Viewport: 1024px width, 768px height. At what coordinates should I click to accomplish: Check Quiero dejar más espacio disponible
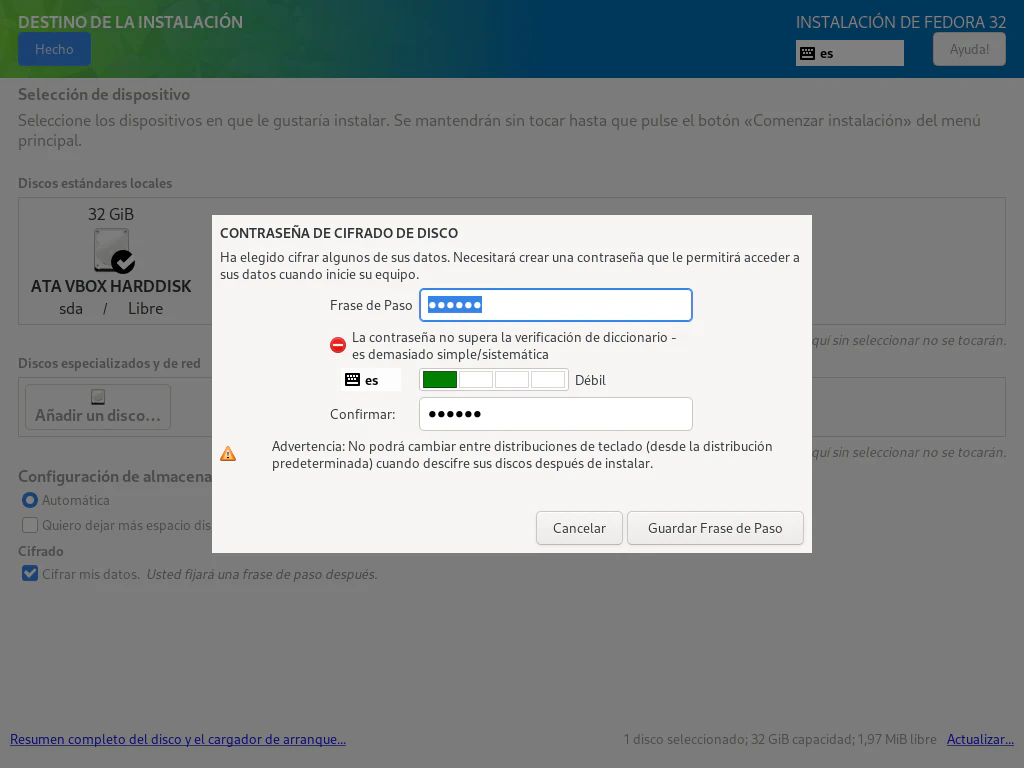coord(30,525)
